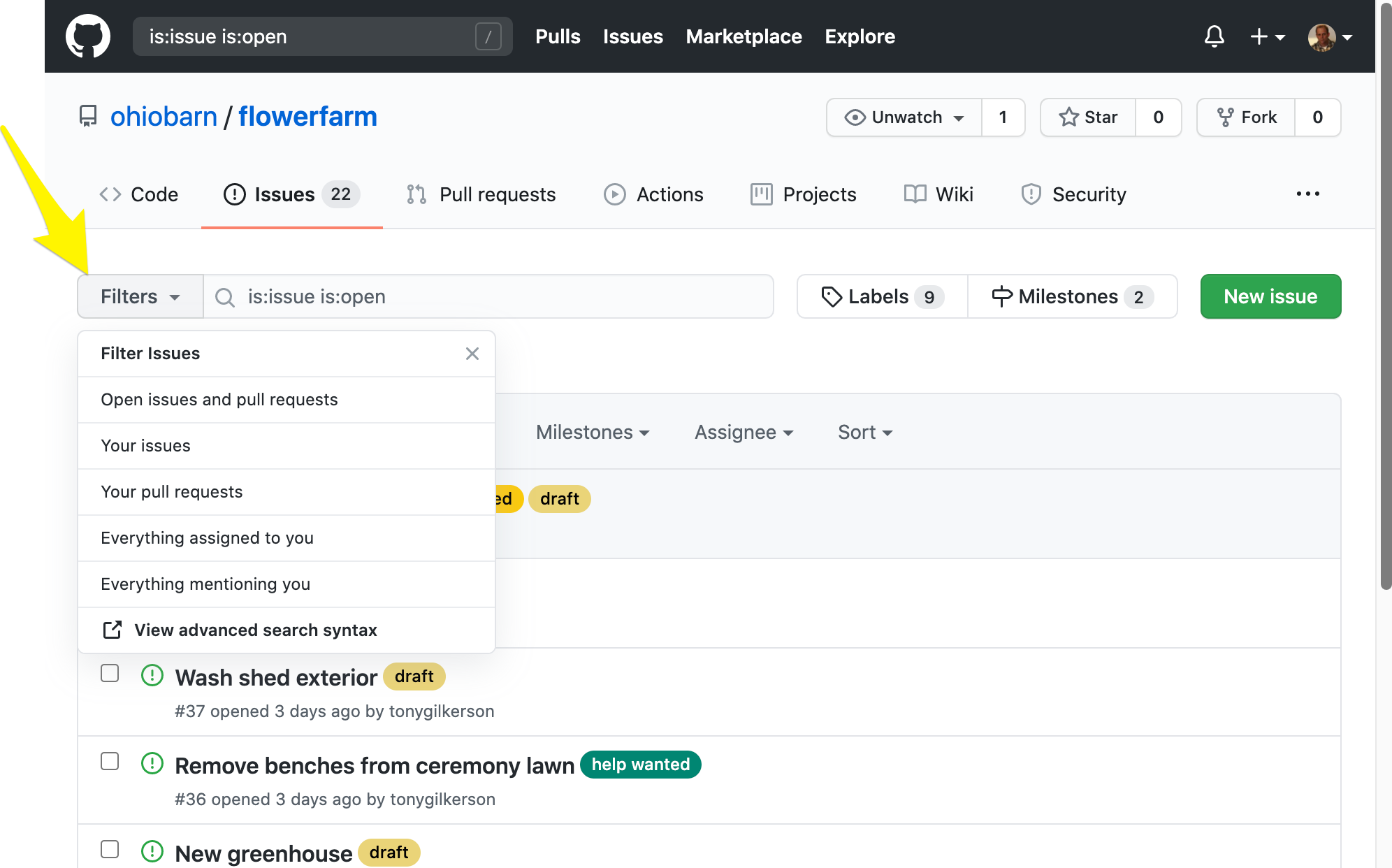Select Your issues filter

click(287, 446)
